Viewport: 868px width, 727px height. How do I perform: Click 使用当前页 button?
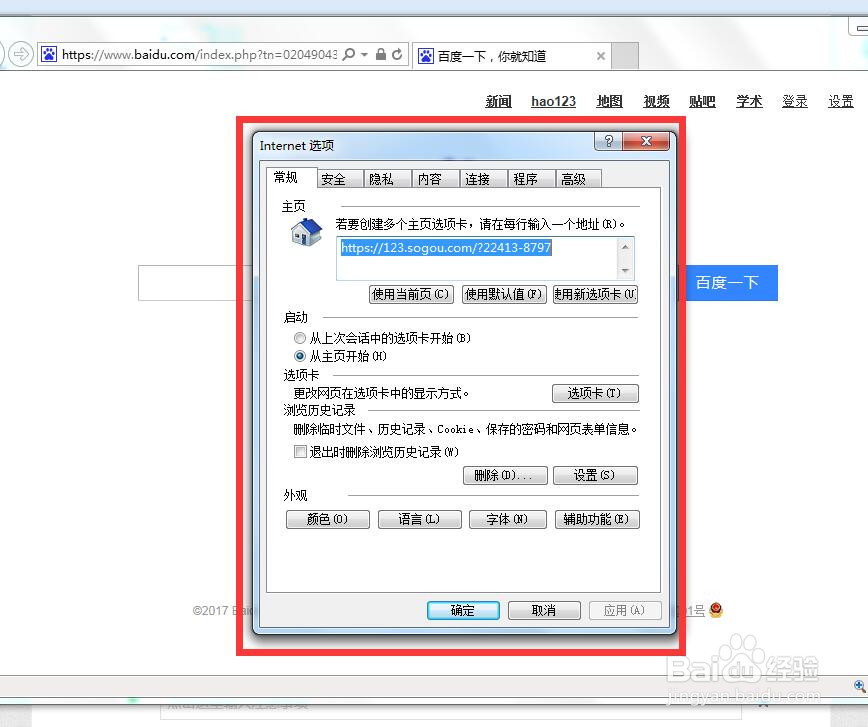coord(411,294)
